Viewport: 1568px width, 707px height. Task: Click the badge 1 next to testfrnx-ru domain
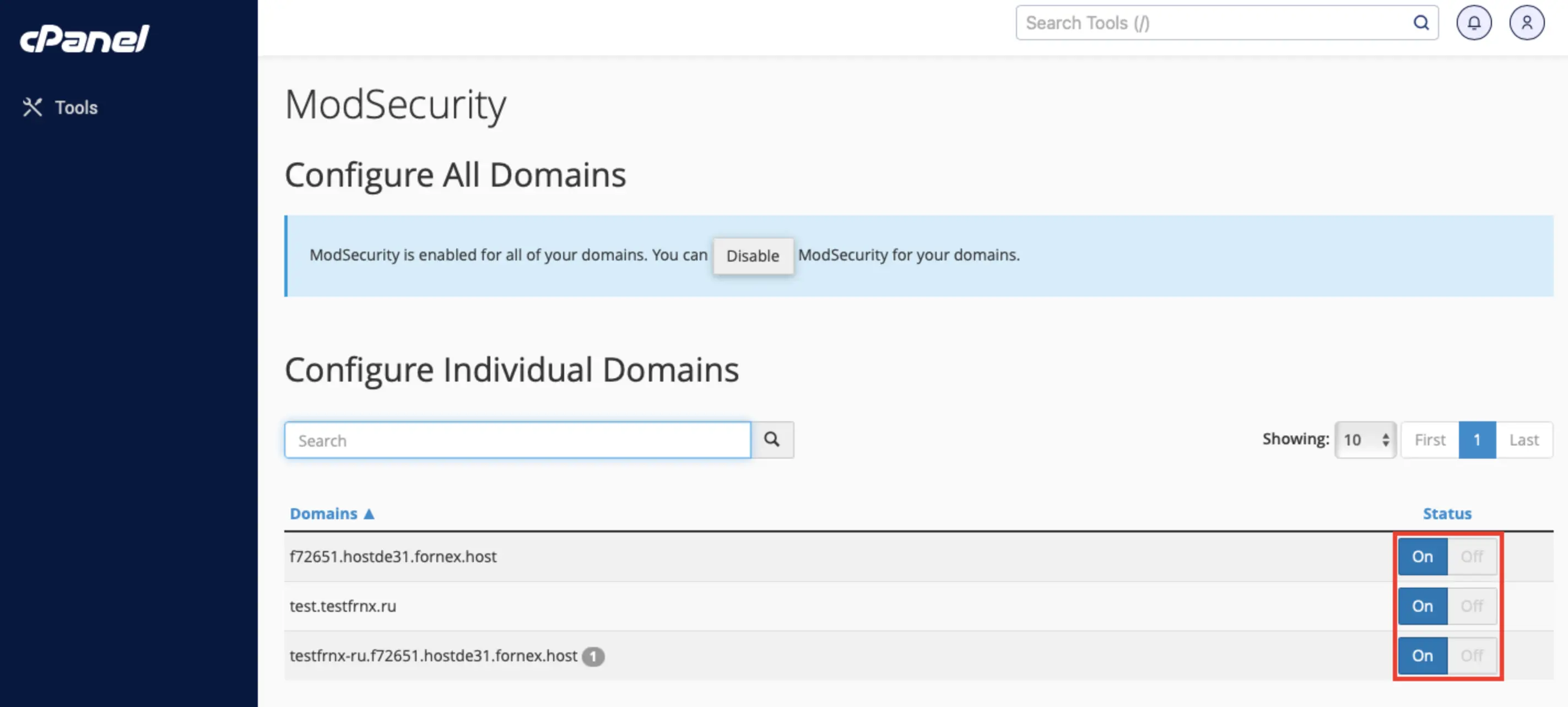click(x=592, y=656)
